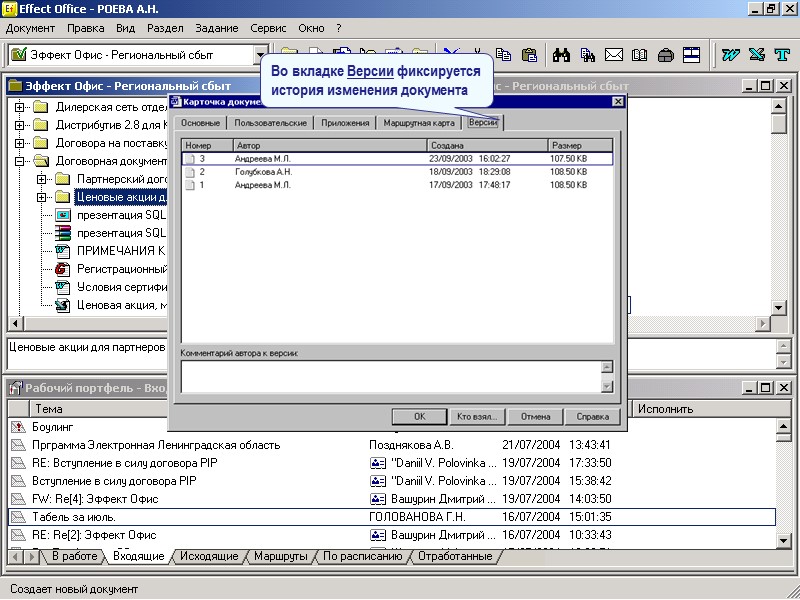Select the Отработанные tab in portfolio
This screenshot has height=600, width=800.
click(x=455, y=556)
